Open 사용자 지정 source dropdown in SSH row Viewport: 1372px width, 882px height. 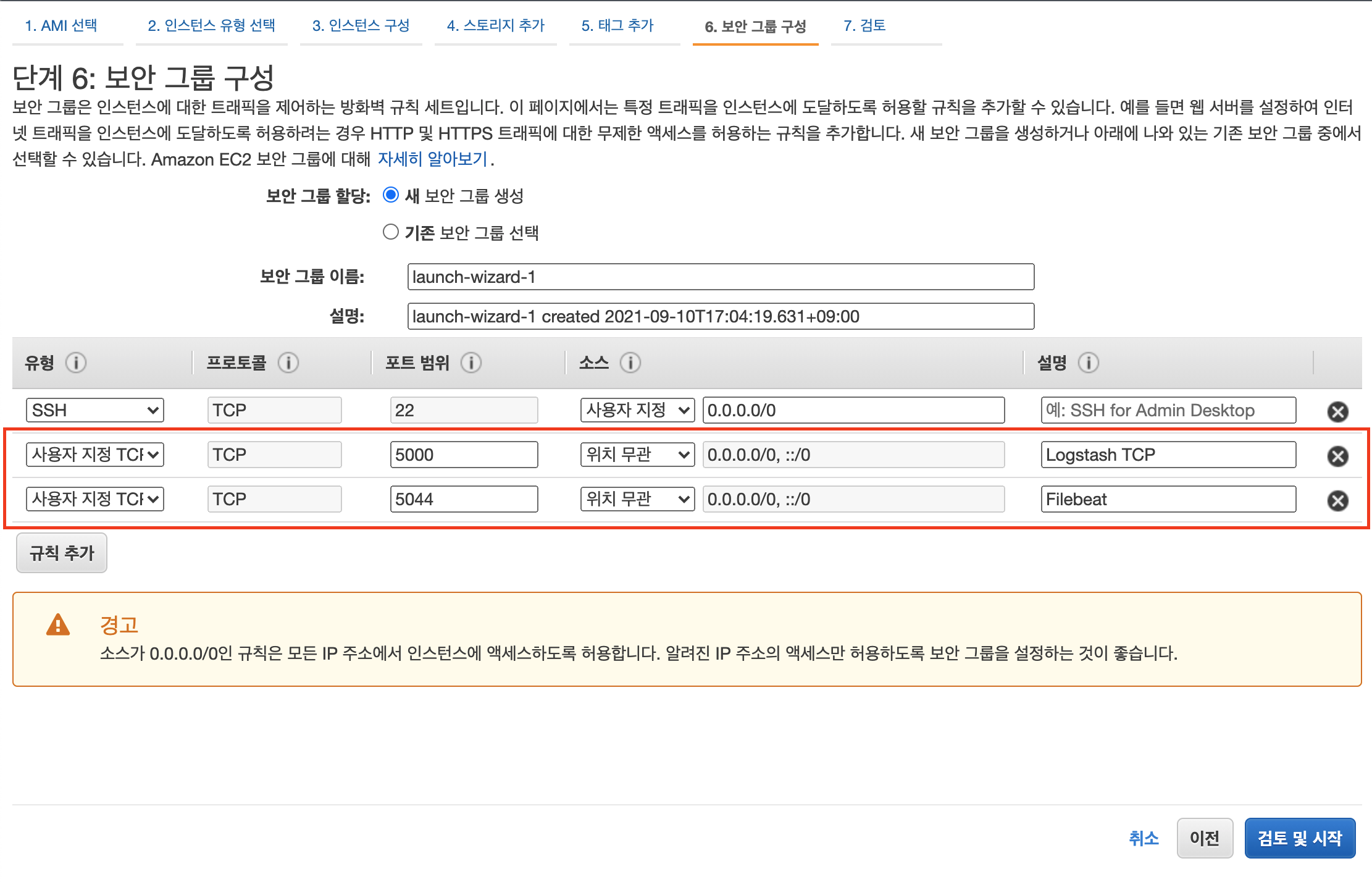coord(637,410)
